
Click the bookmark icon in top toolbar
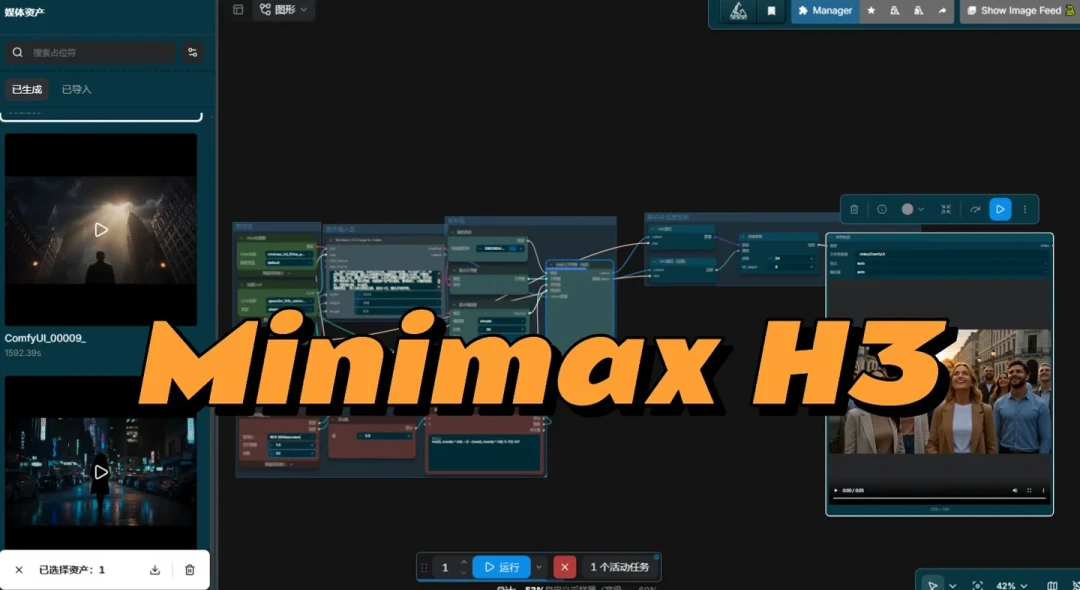[x=771, y=11]
